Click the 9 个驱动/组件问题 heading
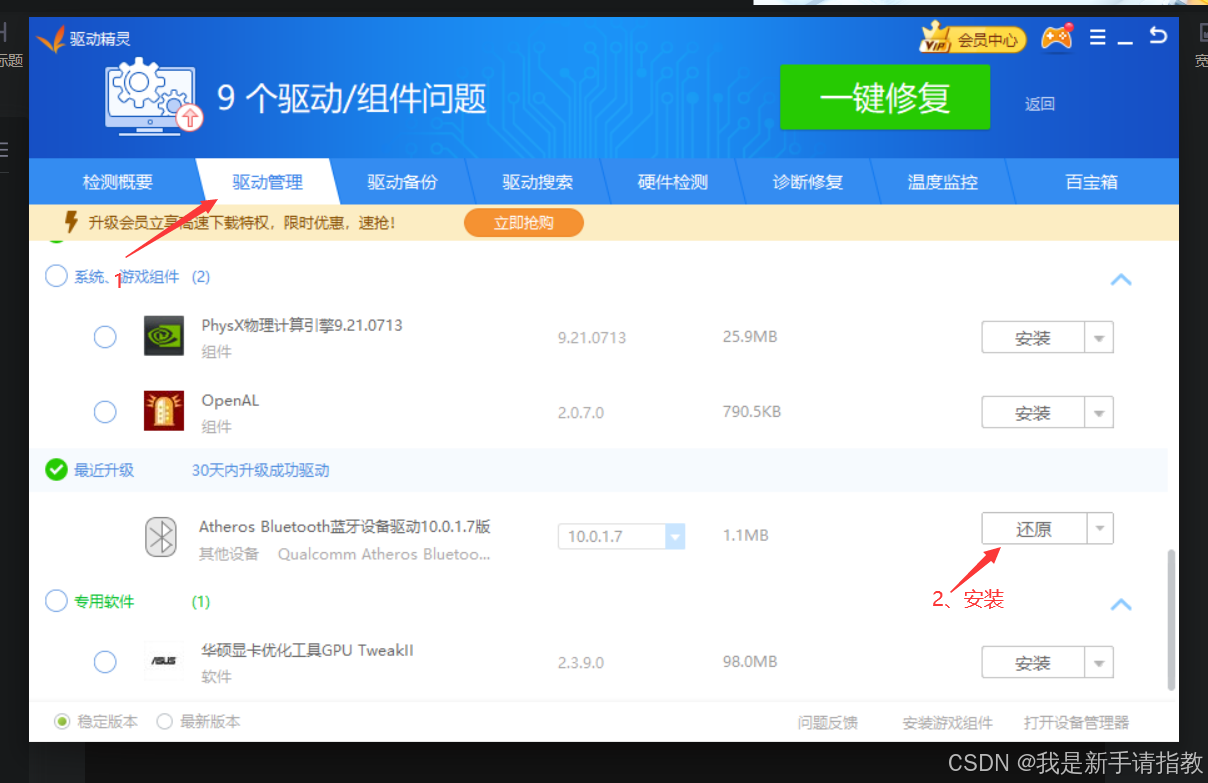 pos(352,98)
